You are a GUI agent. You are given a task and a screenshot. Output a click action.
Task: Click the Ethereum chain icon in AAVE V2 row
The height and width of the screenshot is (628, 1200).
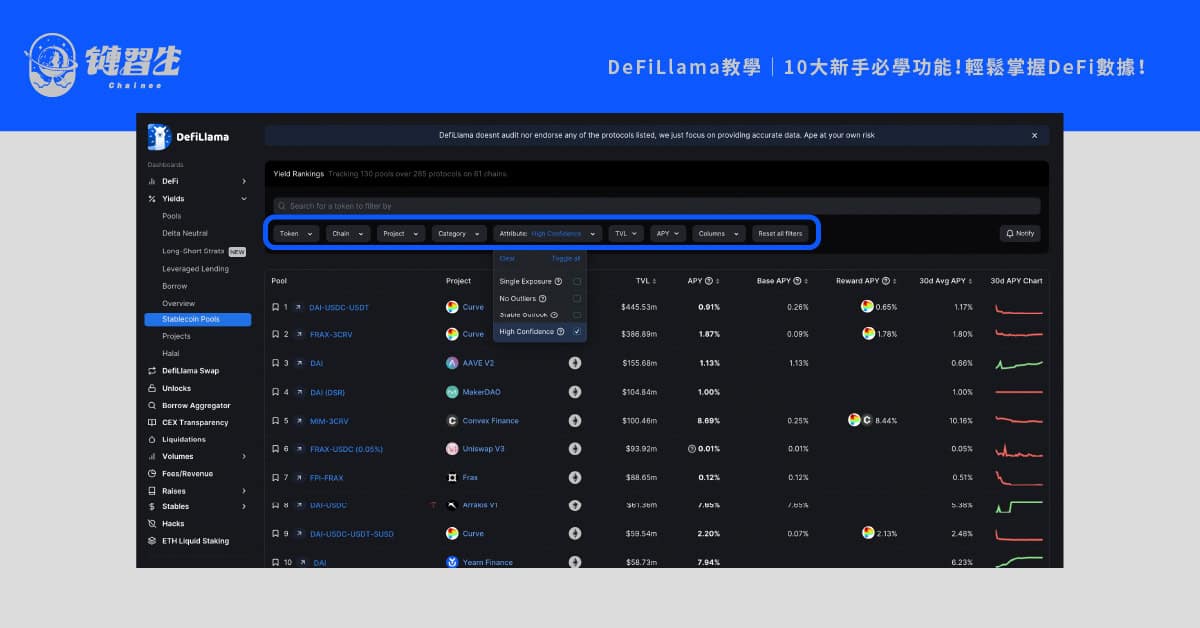(x=575, y=363)
